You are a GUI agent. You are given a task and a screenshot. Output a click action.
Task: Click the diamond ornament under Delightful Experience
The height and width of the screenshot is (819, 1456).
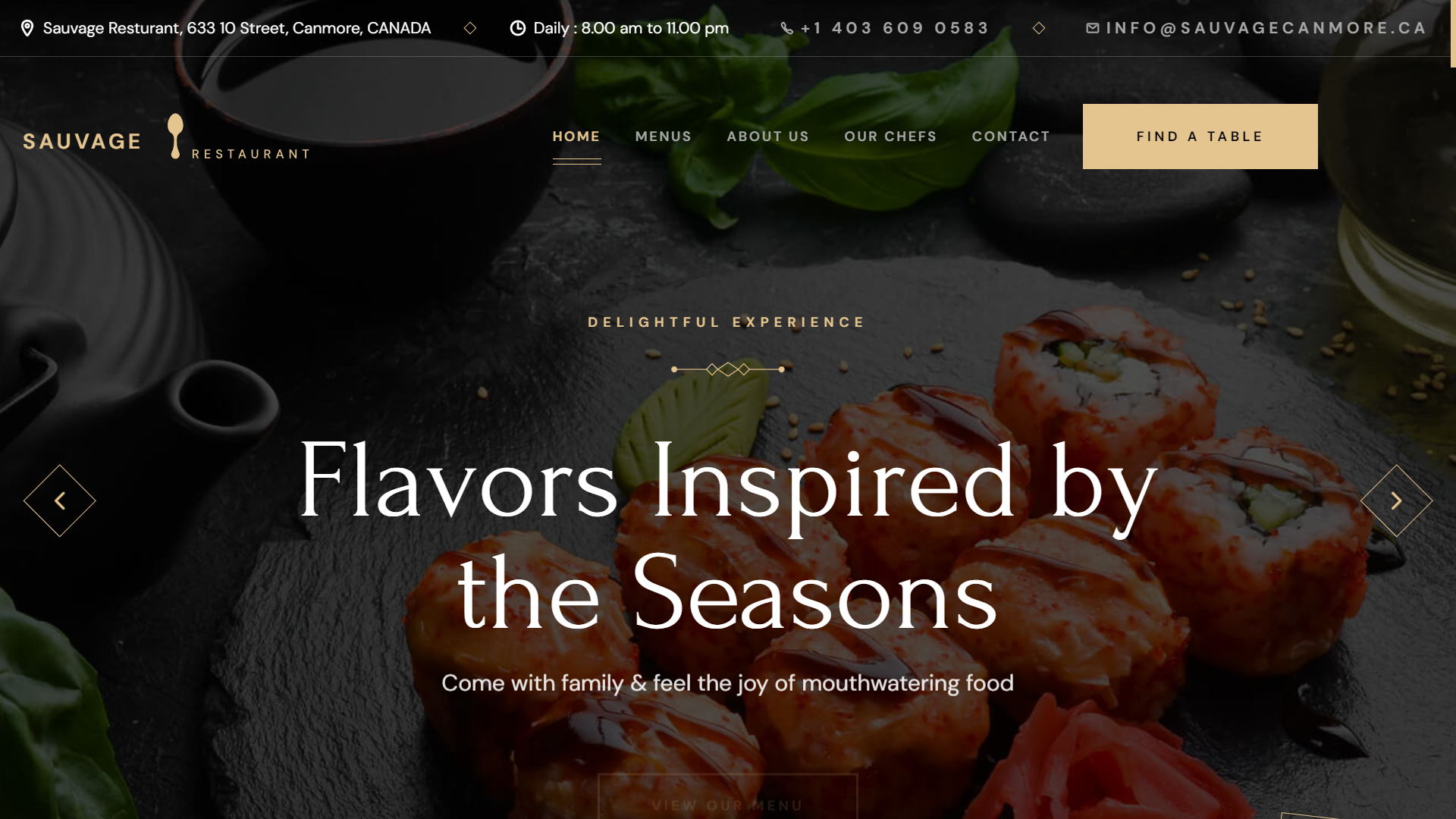pos(728,369)
